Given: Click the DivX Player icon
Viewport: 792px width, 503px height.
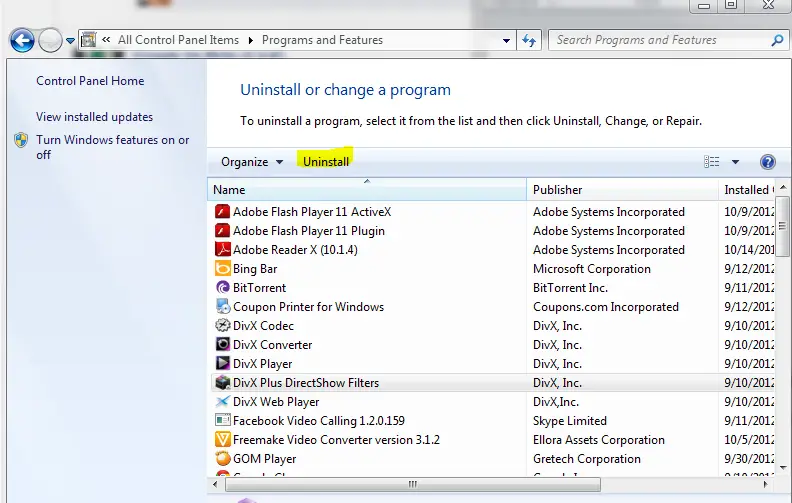Looking at the screenshot, I should [x=222, y=364].
